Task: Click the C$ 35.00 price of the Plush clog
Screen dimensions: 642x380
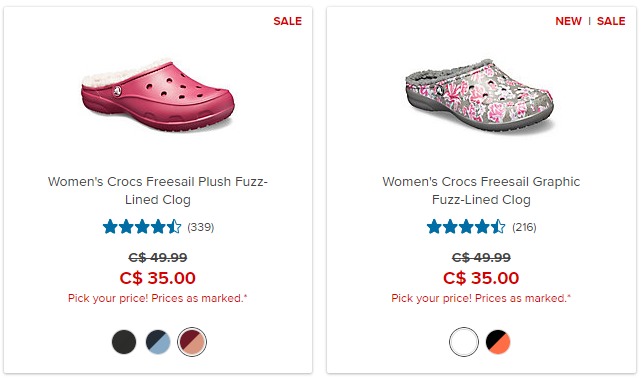Action: (158, 278)
